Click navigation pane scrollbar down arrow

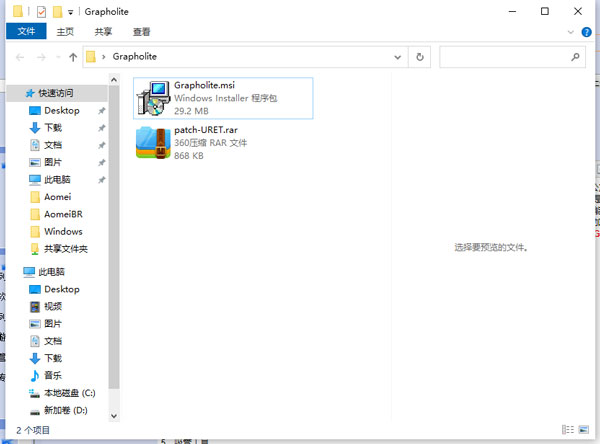tap(114, 416)
